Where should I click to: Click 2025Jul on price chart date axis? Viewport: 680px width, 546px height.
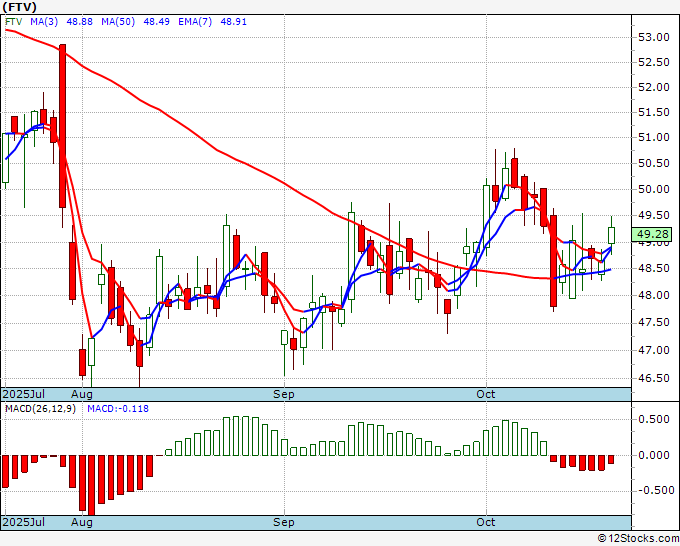(24, 394)
